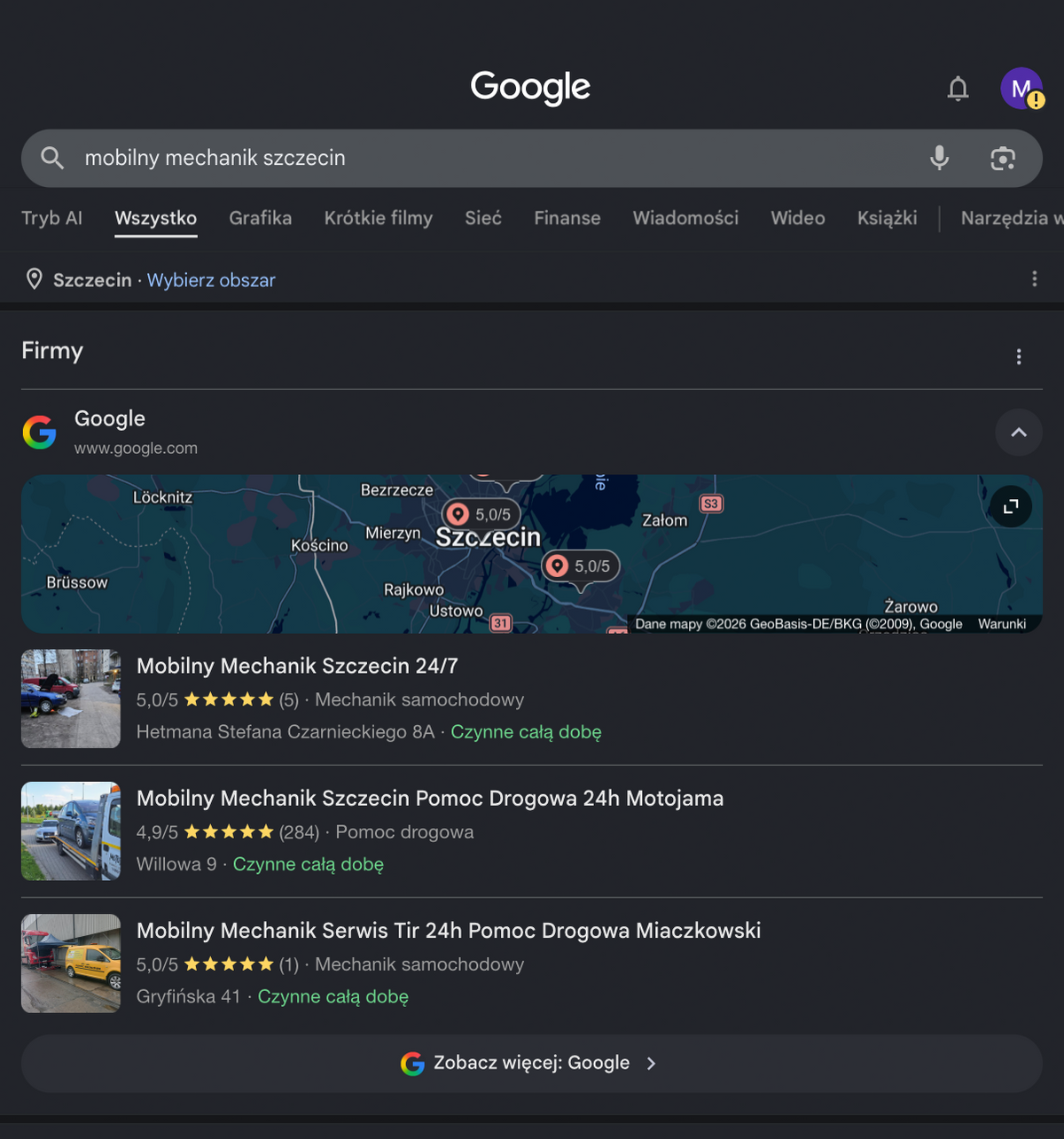Screen dimensions: 1064x1139
Task: Switch to Sieć tab
Action: [x=483, y=218]
